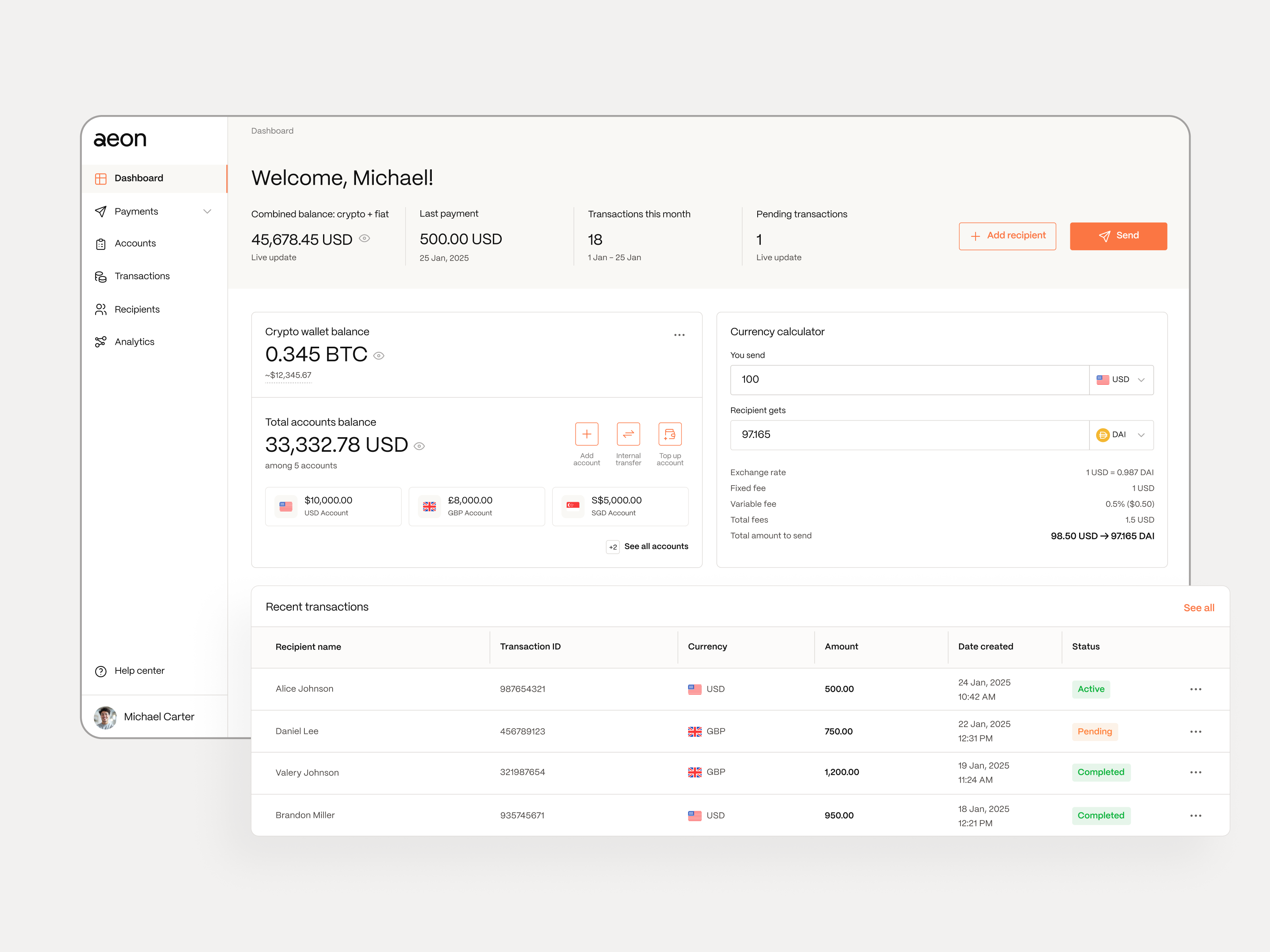Open the Analytics section icon in sidebar
Image resolution: width=1270 pixels, height=952 pixels.
pos(101,342)
